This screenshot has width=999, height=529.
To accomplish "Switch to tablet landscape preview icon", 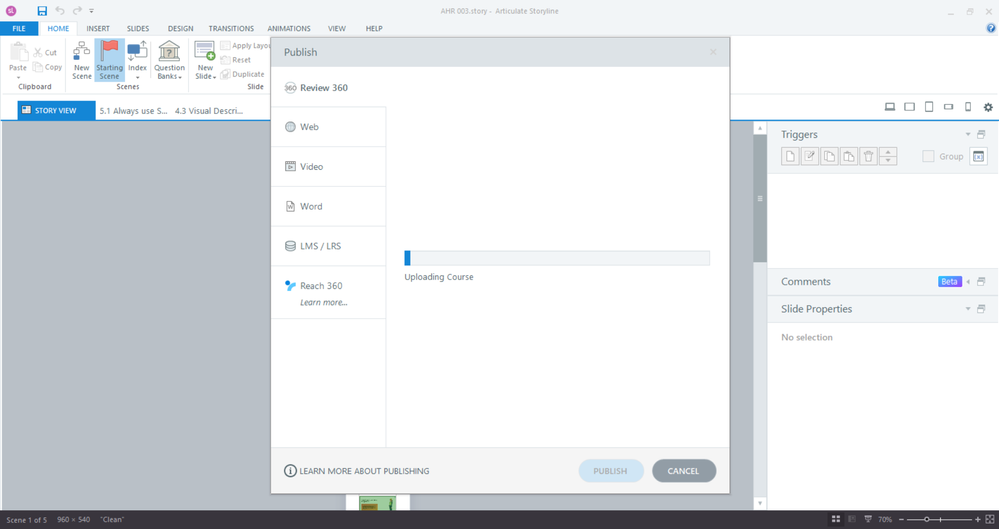I will click(x=910, y=107).
